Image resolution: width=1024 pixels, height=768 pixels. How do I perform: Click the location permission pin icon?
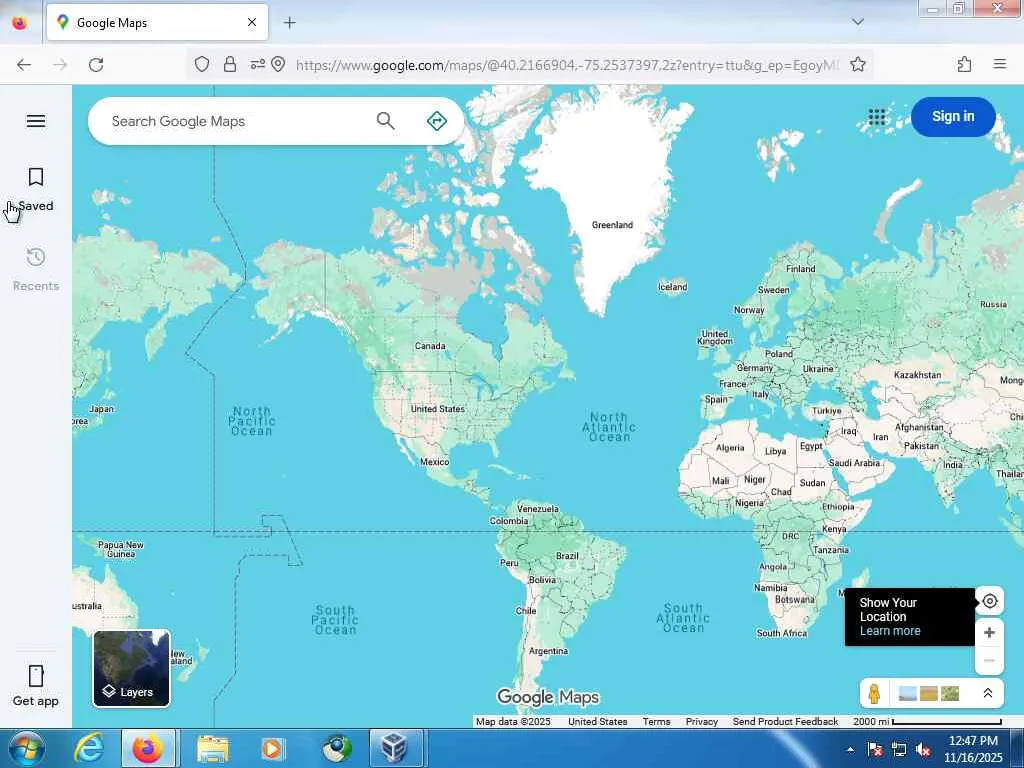[278, 64]
